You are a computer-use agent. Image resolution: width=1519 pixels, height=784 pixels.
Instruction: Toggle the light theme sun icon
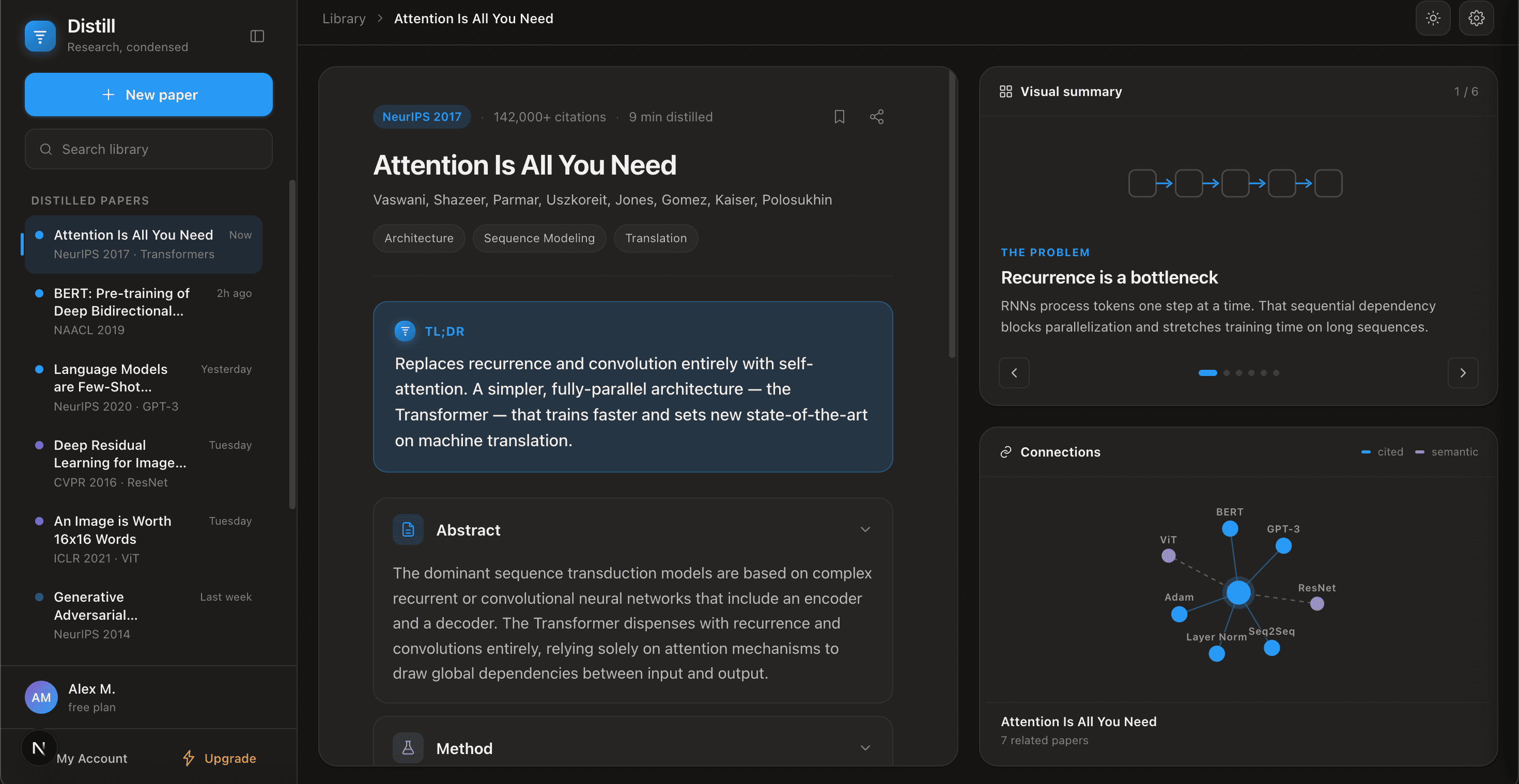pyautogui.click(x=1433, y=18)
